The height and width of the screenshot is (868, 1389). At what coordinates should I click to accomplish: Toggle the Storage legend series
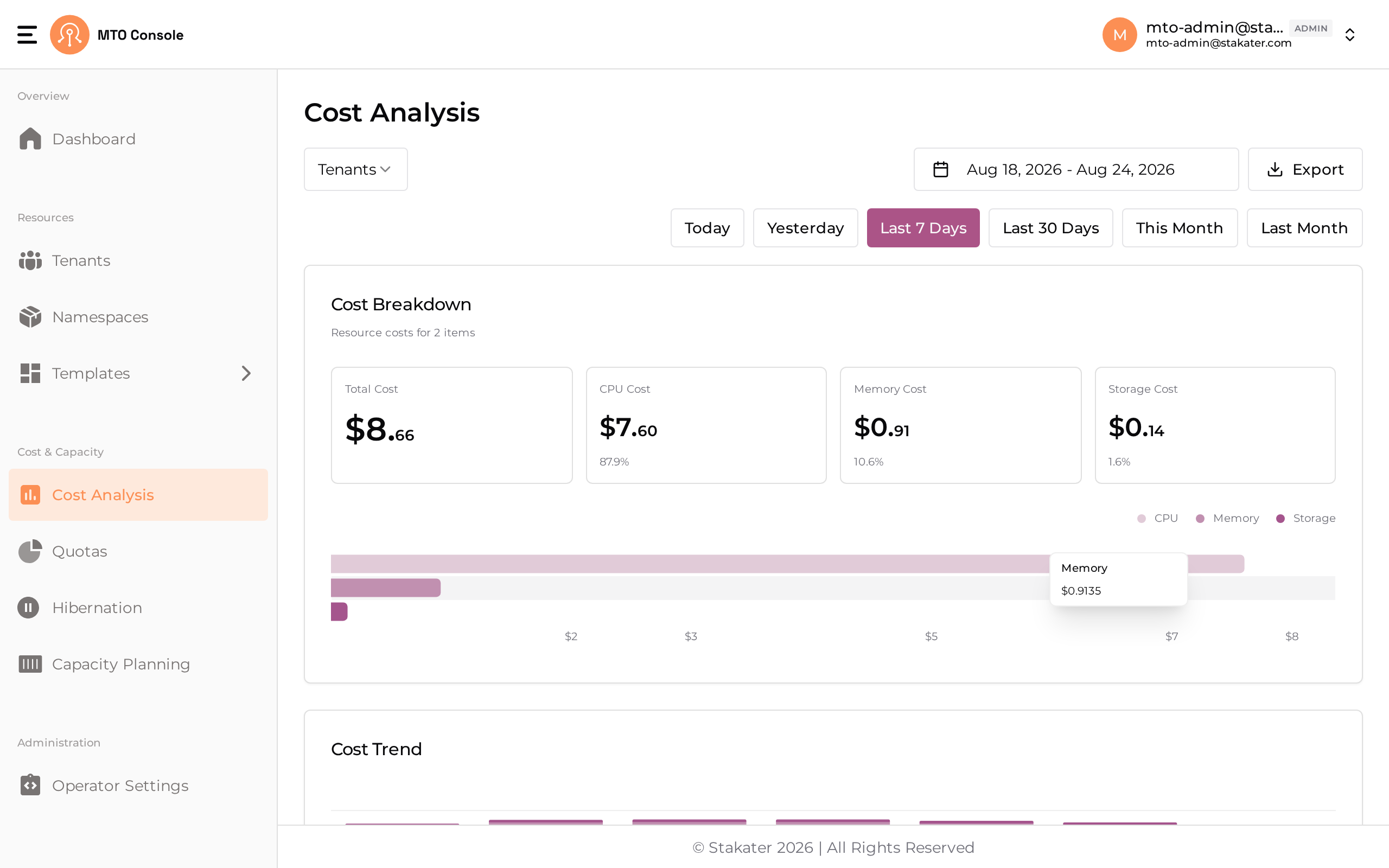tap(1306, 519)
